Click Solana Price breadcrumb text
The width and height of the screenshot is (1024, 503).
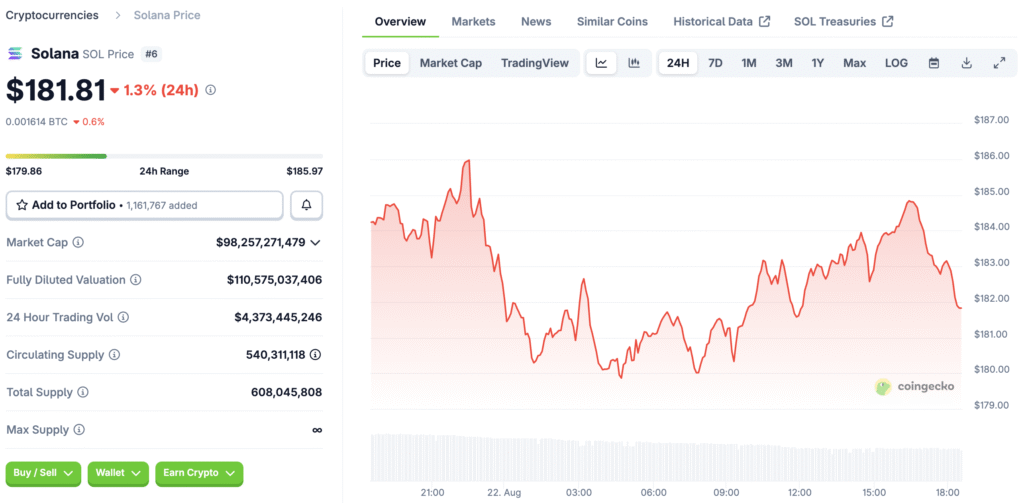click(x=167, y=14)
